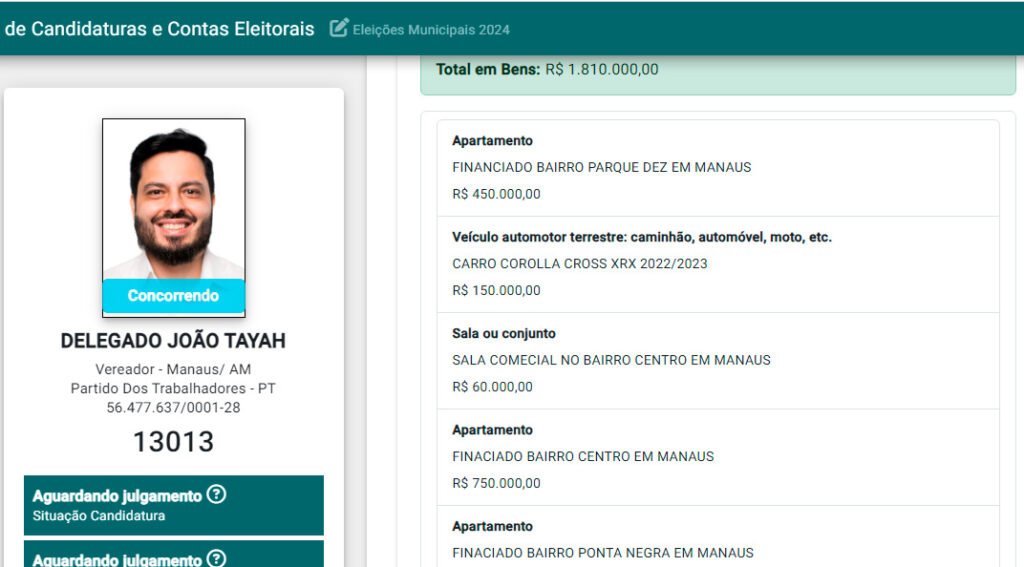1024x567 pixels.
Task: Click the Candidaturas e Contas Eleitorais header title
Action: point(160,28)
